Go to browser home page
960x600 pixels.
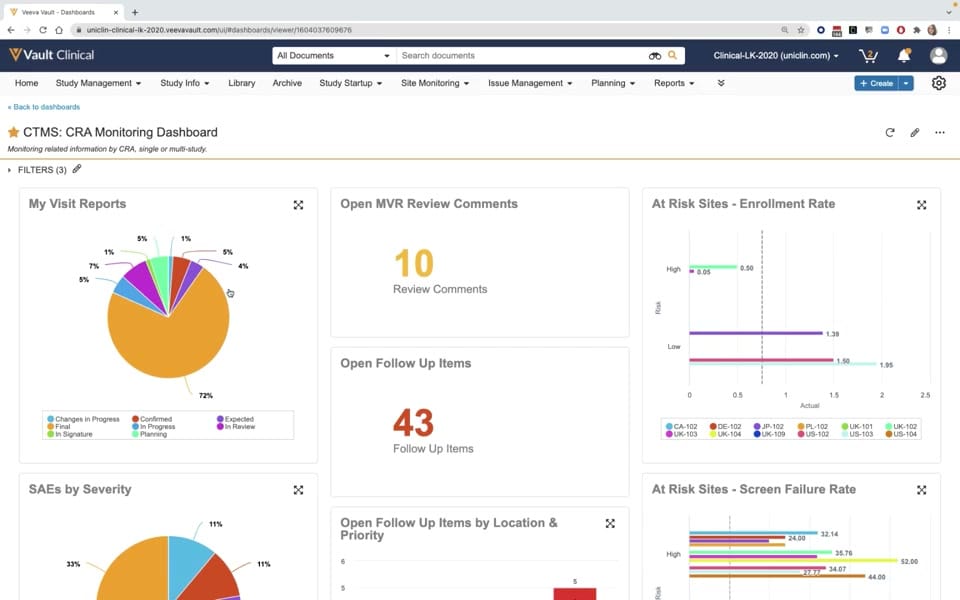point(59,29)
